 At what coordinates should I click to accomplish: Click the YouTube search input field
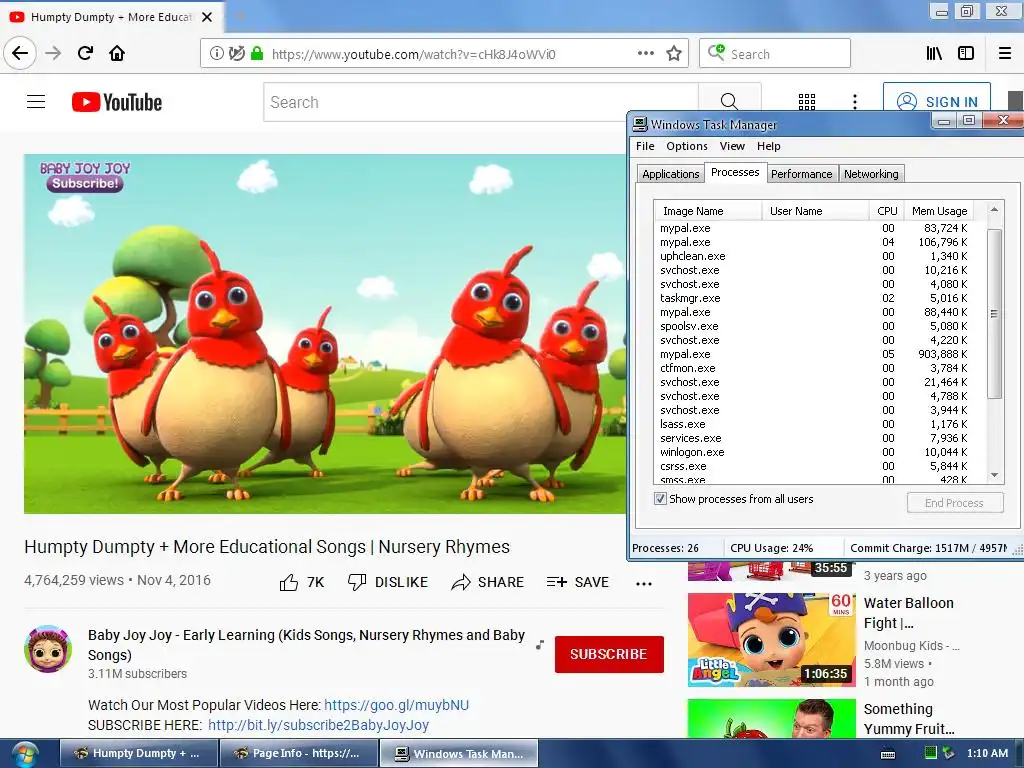pyautogui.click(x=481, y=102)
